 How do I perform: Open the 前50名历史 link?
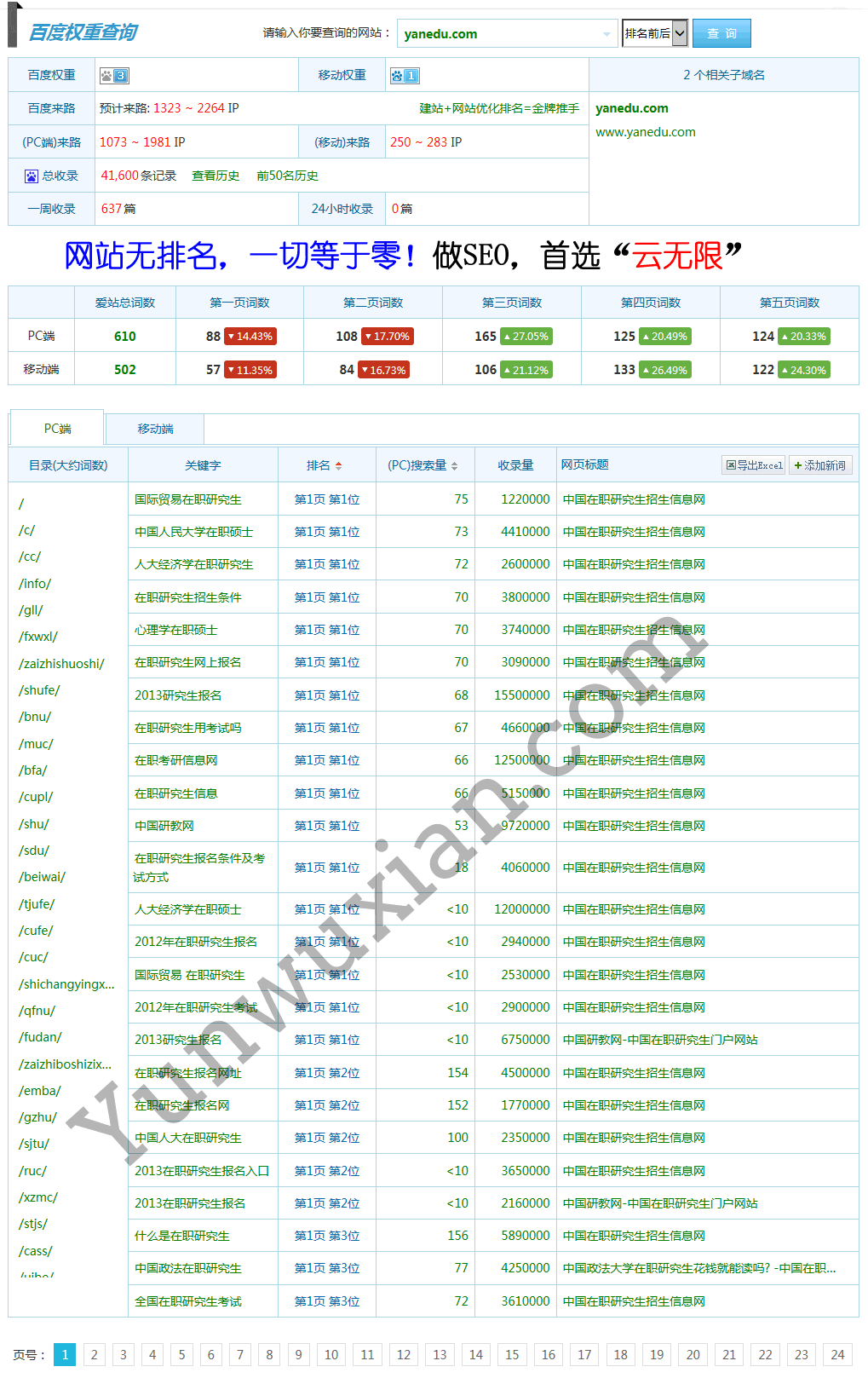[287, 176]
